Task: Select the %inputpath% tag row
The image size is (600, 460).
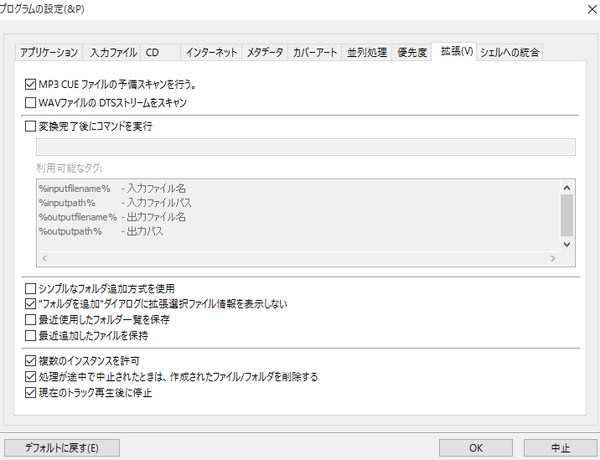Action: click(298, 203)
